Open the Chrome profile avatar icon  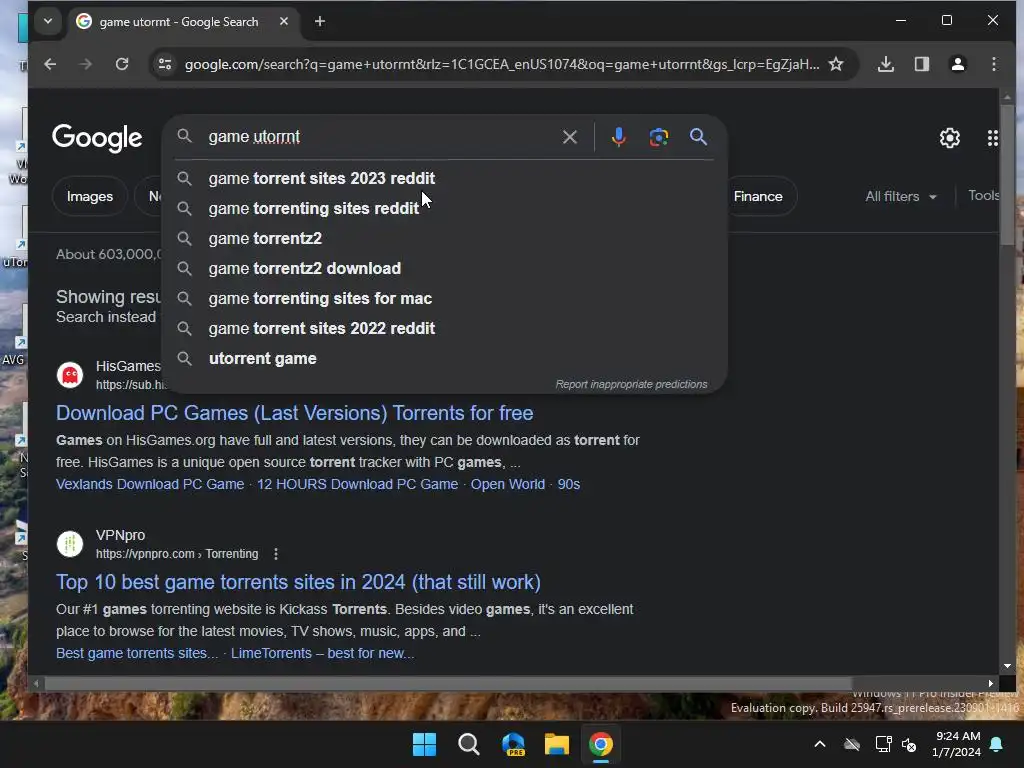click(x=957, y=64)
